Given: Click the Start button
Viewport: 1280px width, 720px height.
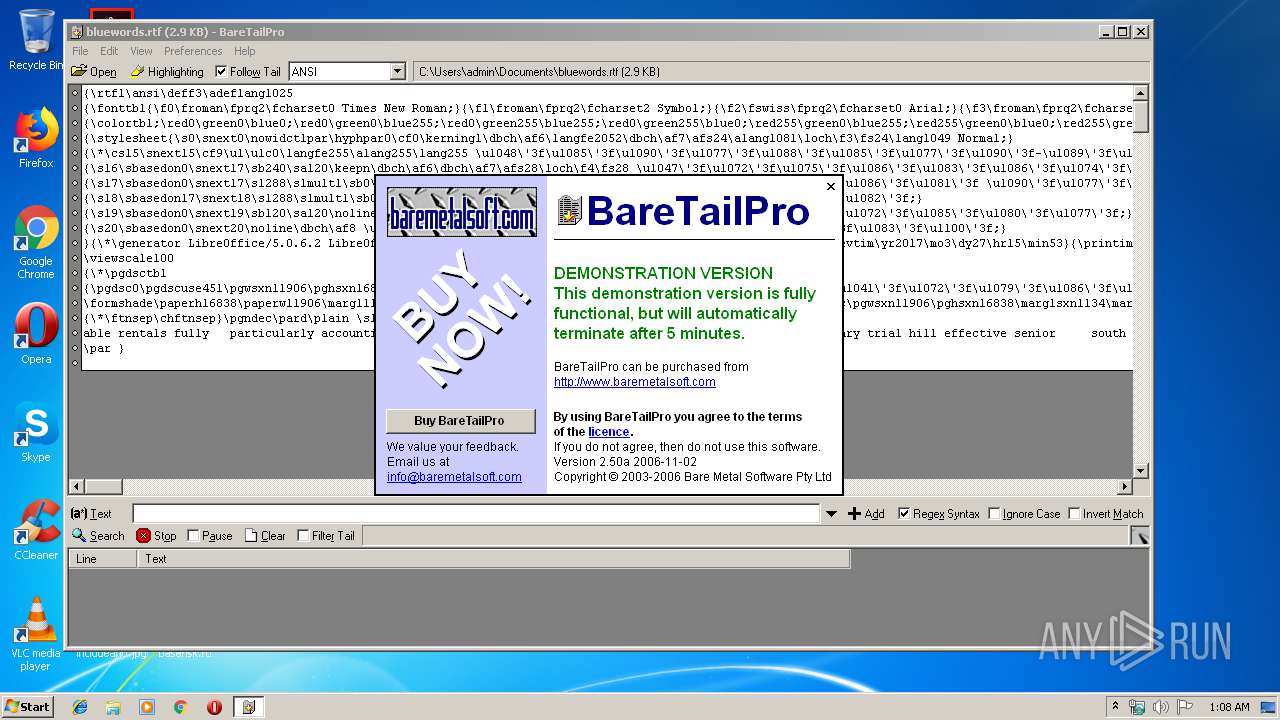Looking at the screenshot, I should click(28, 707).
